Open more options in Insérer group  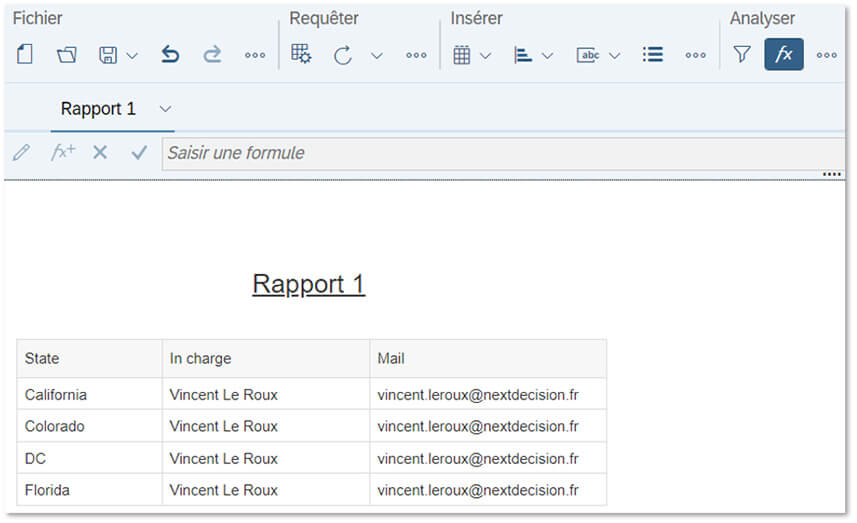[695, 55]
